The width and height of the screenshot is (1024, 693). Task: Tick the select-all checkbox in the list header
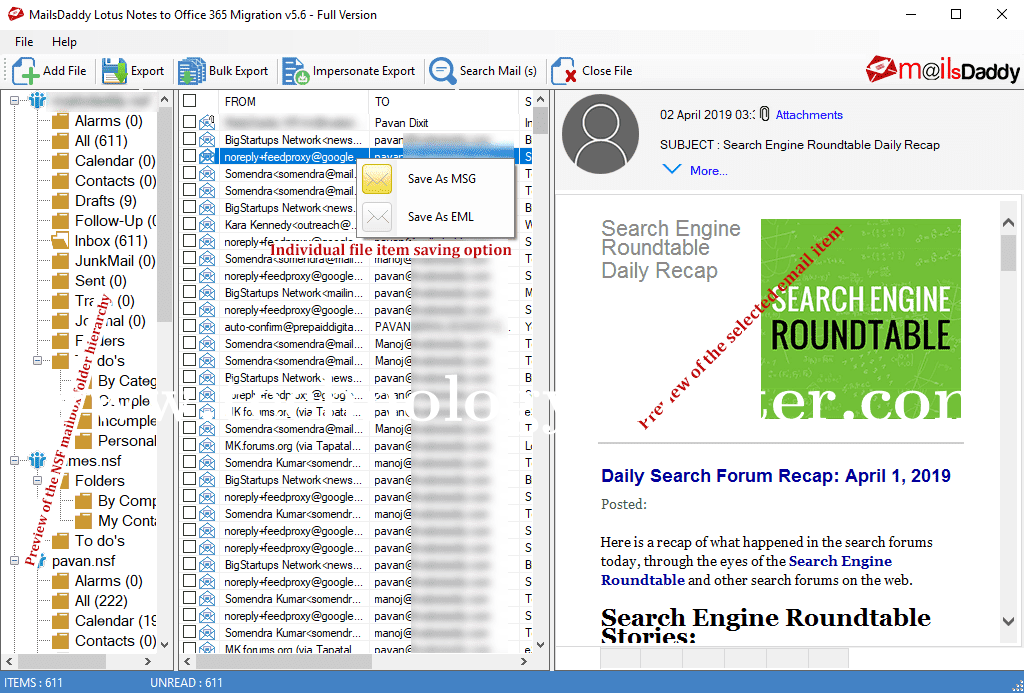(189, 101)
